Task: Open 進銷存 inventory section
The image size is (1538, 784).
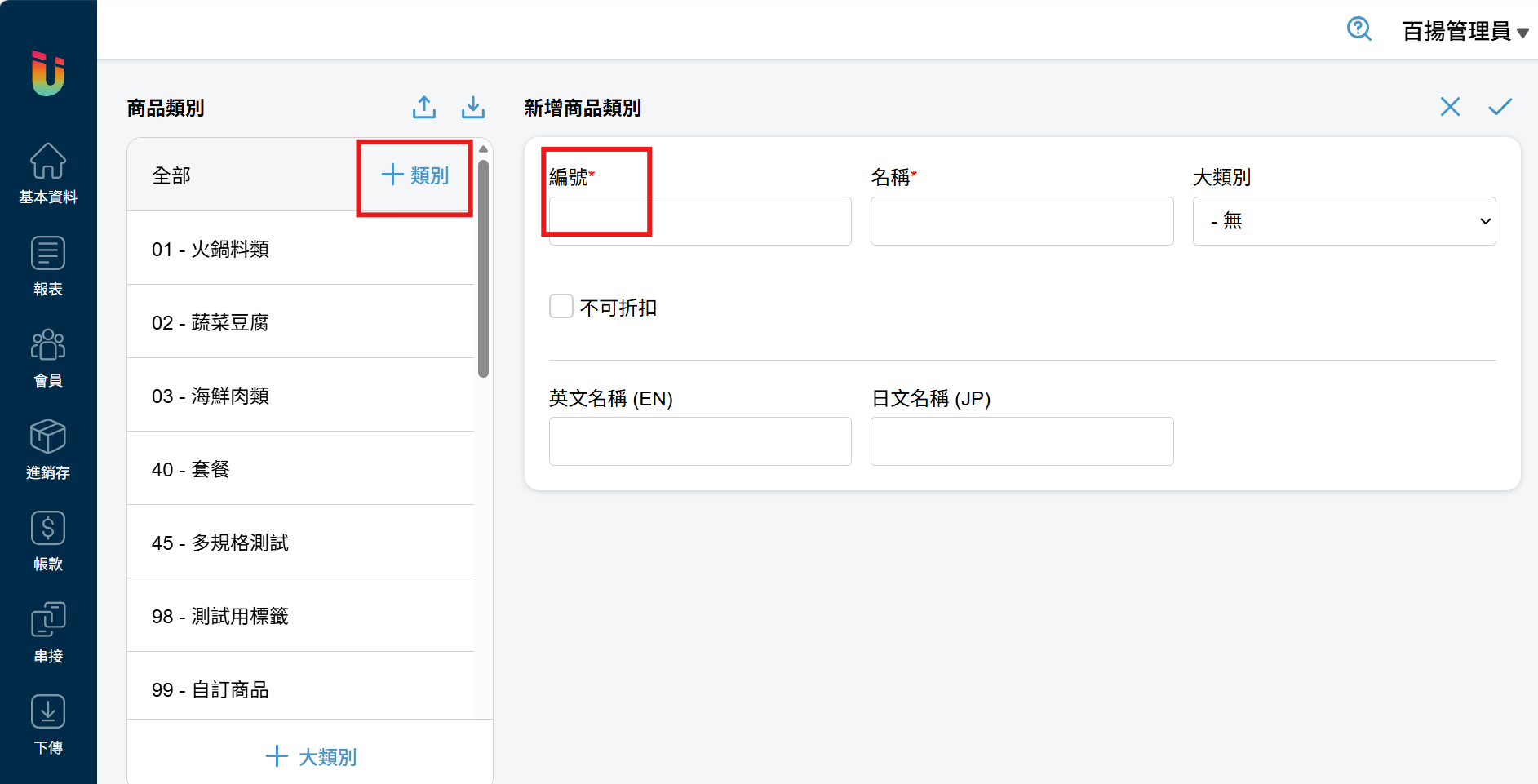Action: [x=48, y=449]
